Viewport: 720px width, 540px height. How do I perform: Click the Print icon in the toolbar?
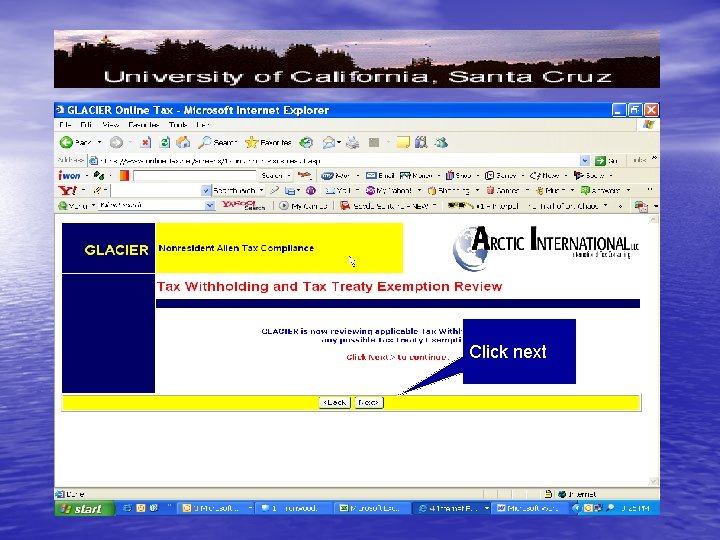point(353,143)
